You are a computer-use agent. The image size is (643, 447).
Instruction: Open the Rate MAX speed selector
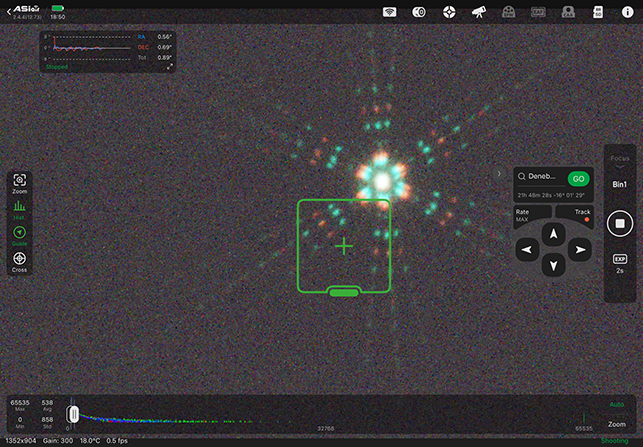pyautogui.click(x=523, y=214)
